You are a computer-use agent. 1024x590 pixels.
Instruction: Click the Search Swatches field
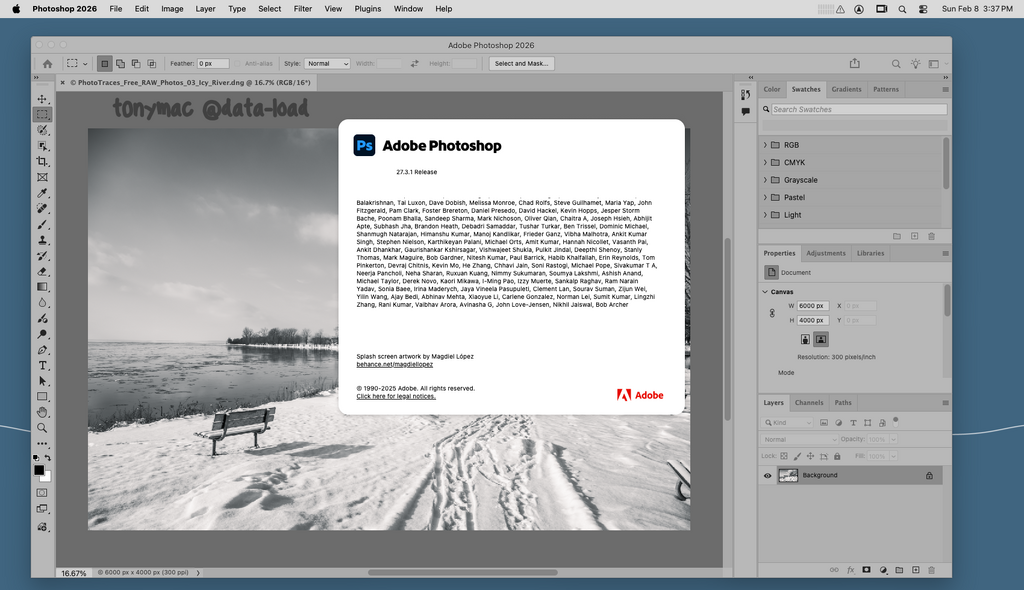[x=858, y=110]
